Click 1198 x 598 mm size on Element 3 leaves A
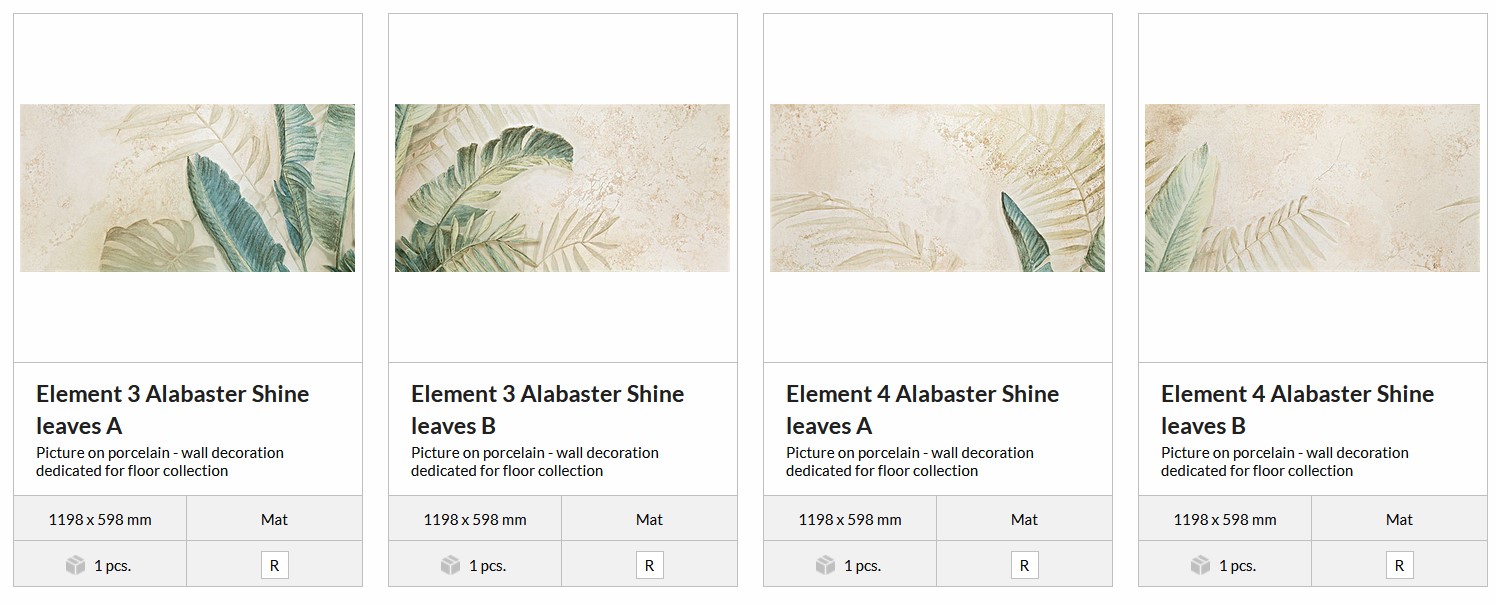This screenshot has width=1497, height=606. tap(100, 519)
